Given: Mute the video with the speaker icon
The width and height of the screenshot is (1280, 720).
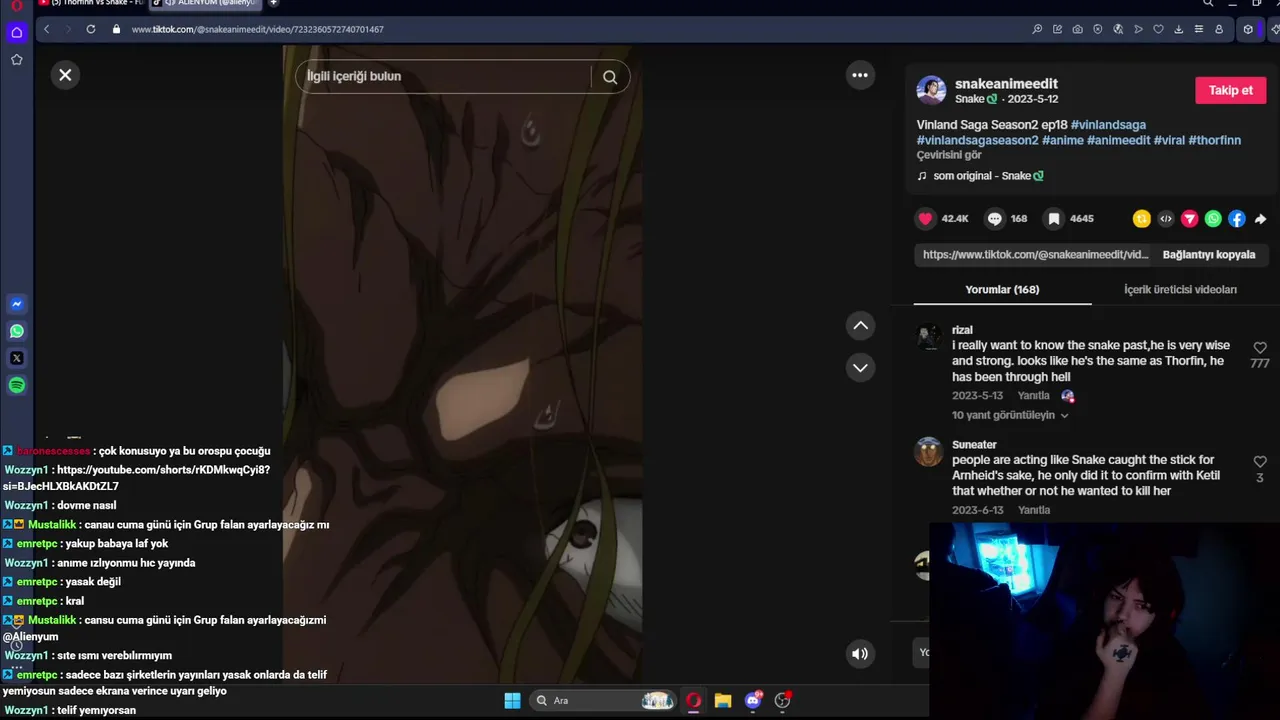Looking at the screenshot, I should click(x=860, y=654).
